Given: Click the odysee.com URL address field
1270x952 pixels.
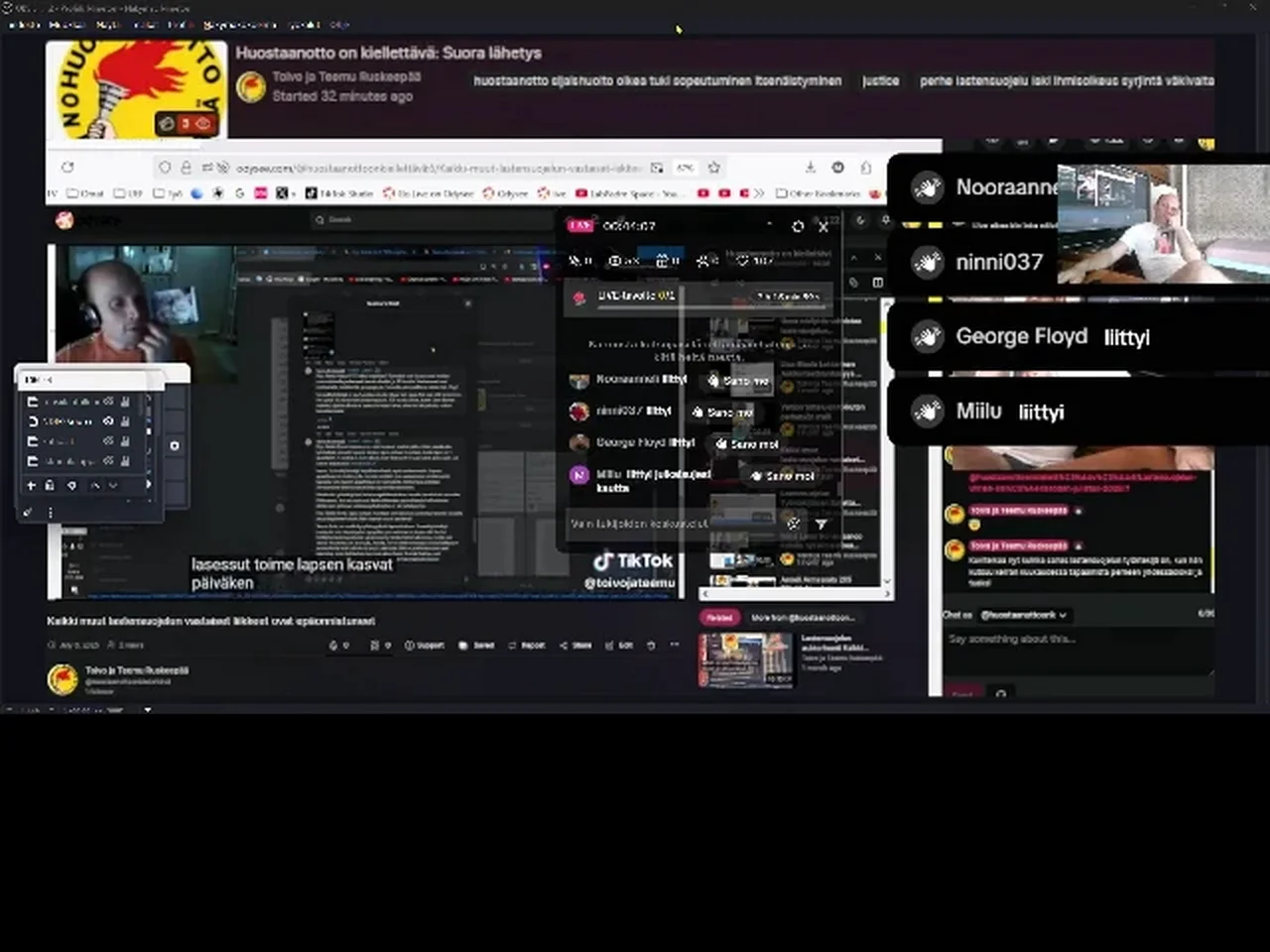Looking at the screenshot, I should tap(439, 168).
